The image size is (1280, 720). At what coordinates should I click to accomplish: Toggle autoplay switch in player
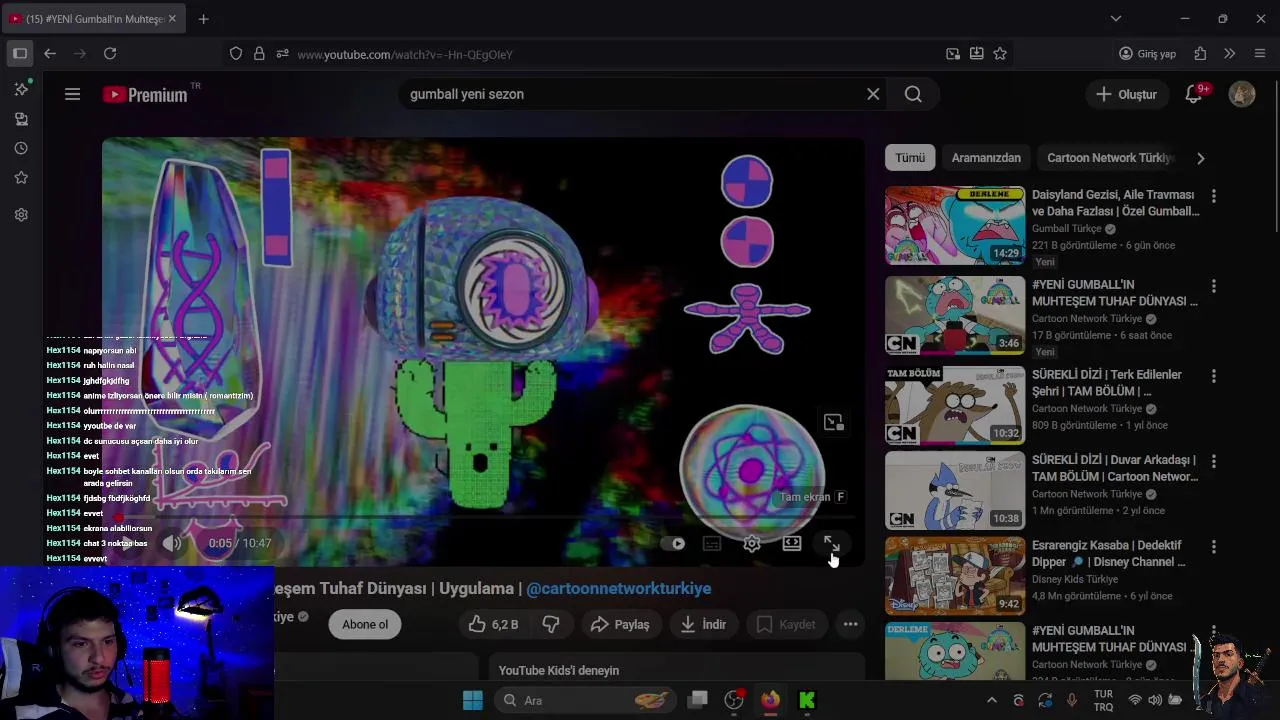tap(672, 543)
